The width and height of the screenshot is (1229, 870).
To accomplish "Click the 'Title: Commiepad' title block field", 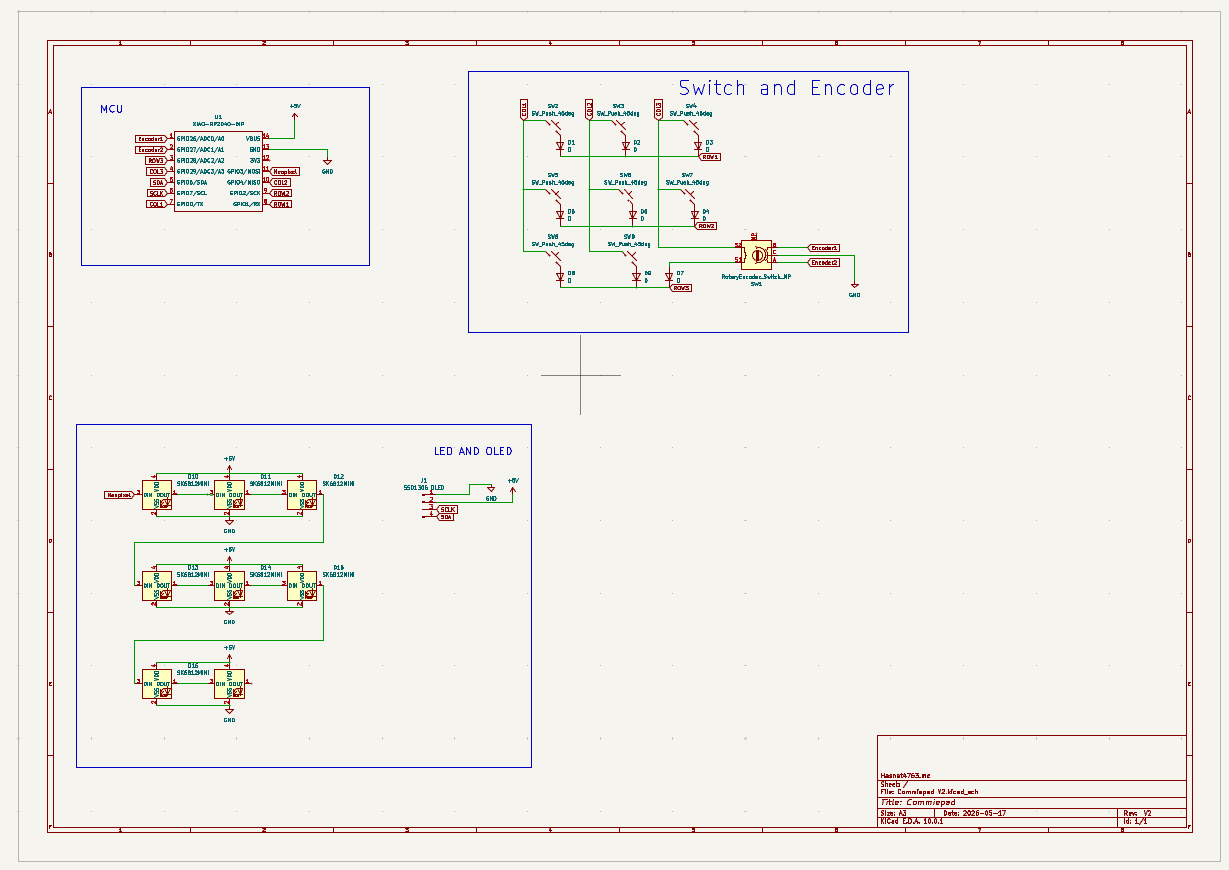I will pos(917,802).
